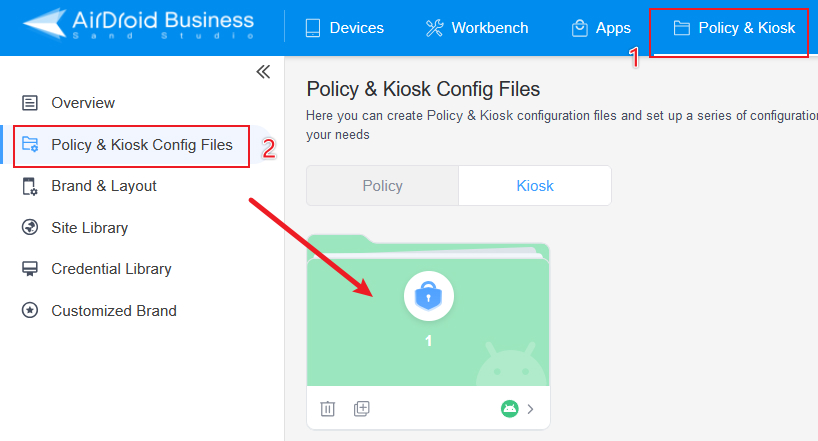The image size is (818, 441).
Task: Switch to the Policy tab
Action: (x=382, y=186)
